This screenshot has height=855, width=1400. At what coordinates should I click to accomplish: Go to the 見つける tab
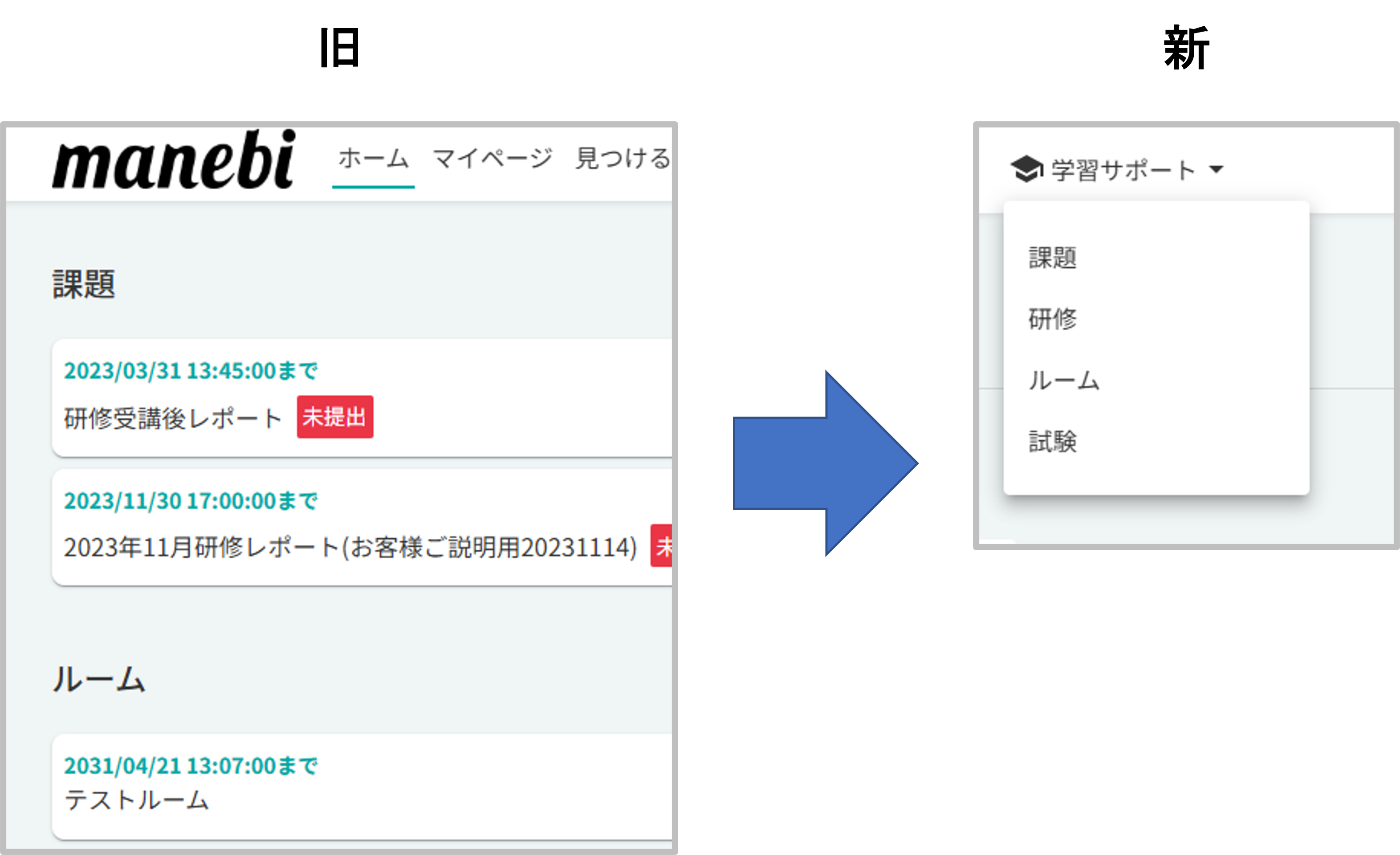click(x=623, y=159)
